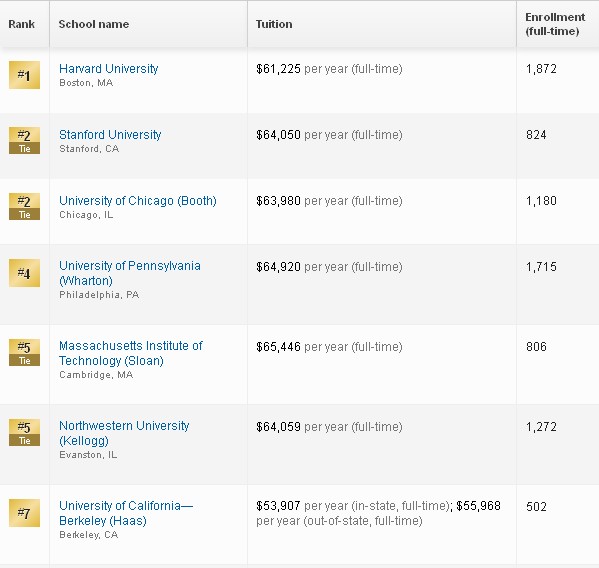This screenshot has height=568, width=599.
Task: Open University of Pennsylvania (Wharton) link
Action: click(130, 273)
